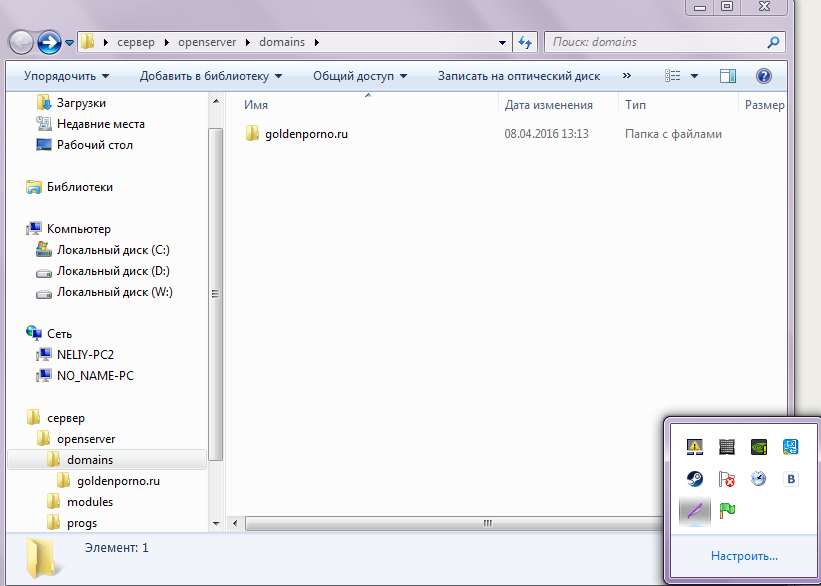The width and height of the screenshot is (821, 586).
Task: Open the NVIDIA tray icon
Action: [x=759, y=447]
